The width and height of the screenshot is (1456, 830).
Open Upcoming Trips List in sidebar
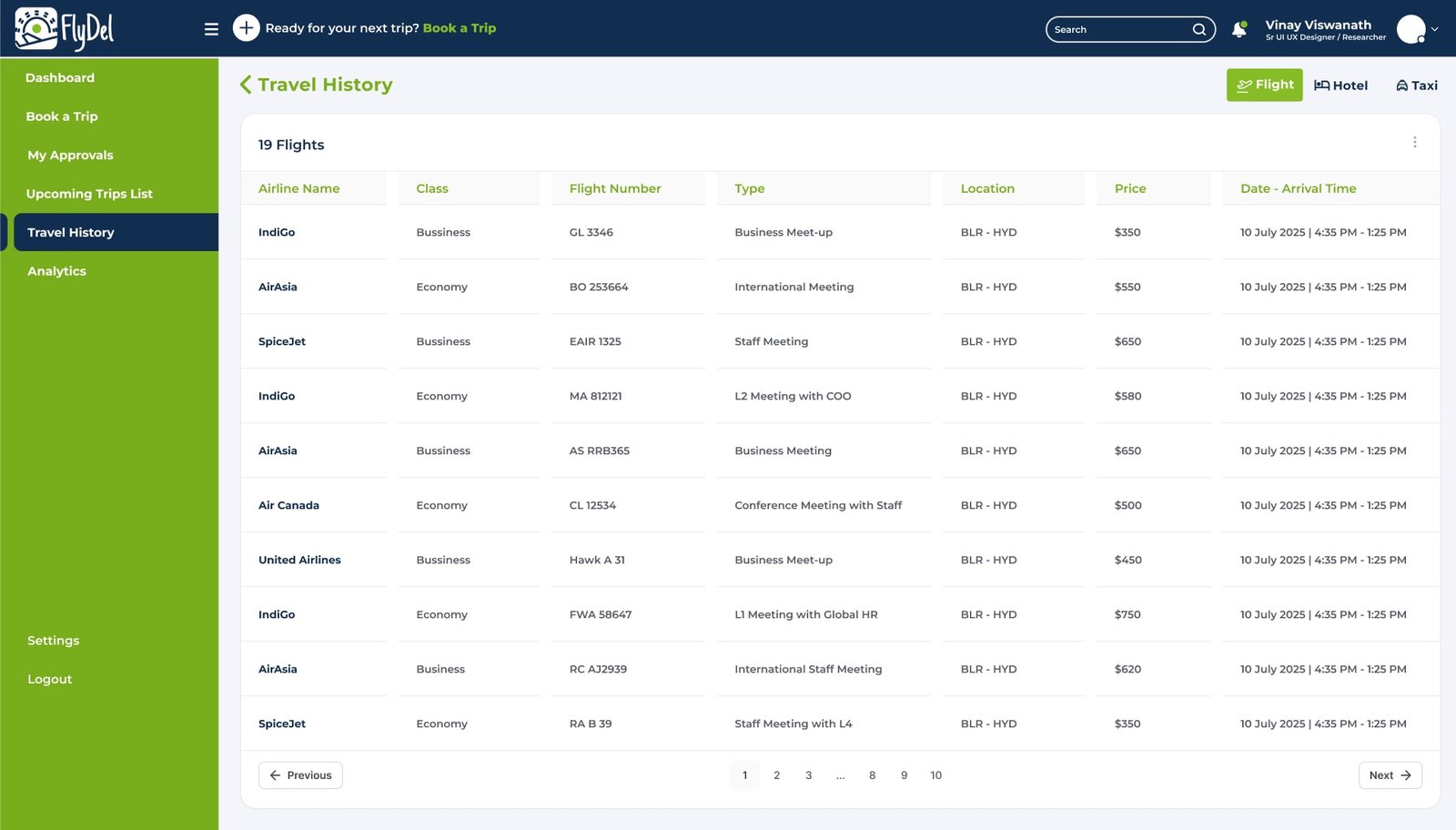[89, 194]
